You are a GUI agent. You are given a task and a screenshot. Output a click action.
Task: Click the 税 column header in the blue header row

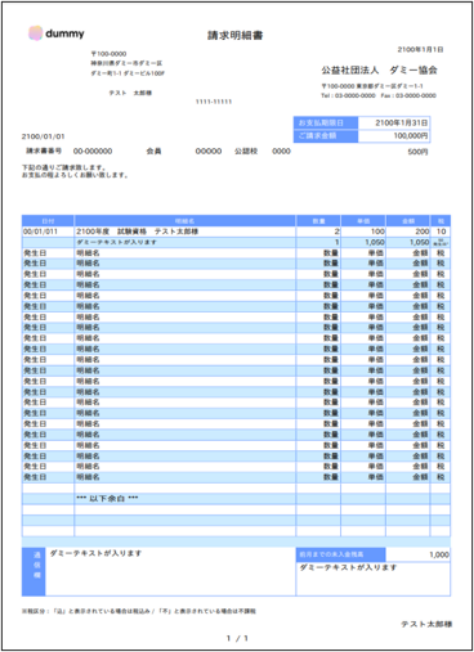coord(441,221)
